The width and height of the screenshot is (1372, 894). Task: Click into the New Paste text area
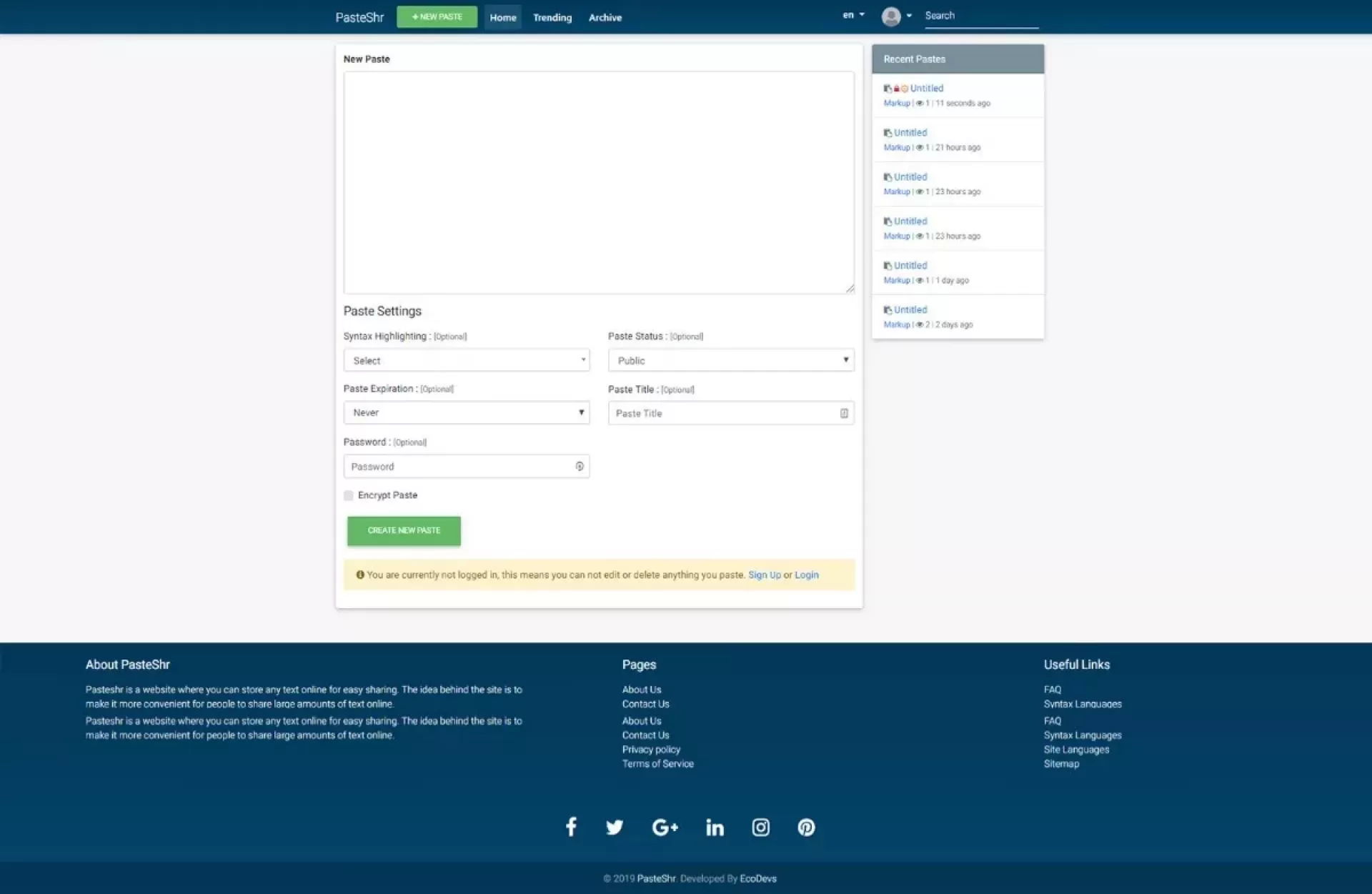coord(599,182)
